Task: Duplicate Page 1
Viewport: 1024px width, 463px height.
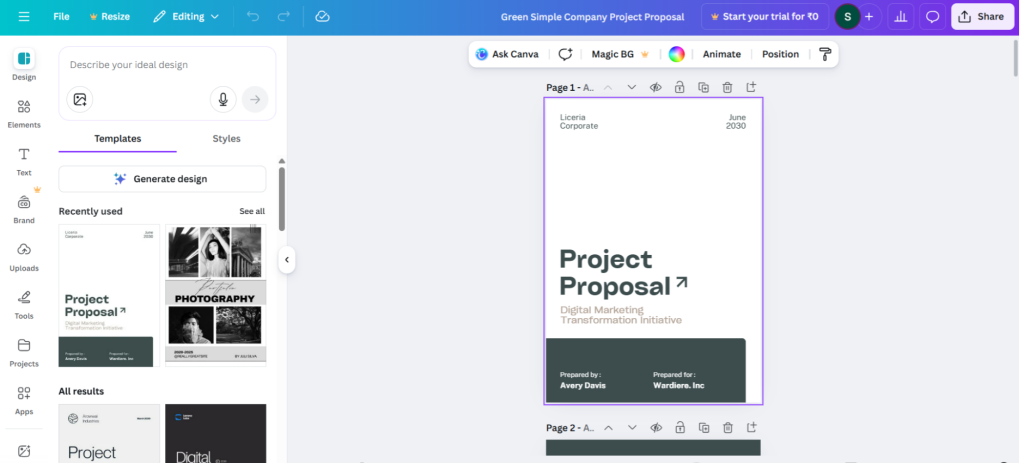Action: [x=703, y=88]
